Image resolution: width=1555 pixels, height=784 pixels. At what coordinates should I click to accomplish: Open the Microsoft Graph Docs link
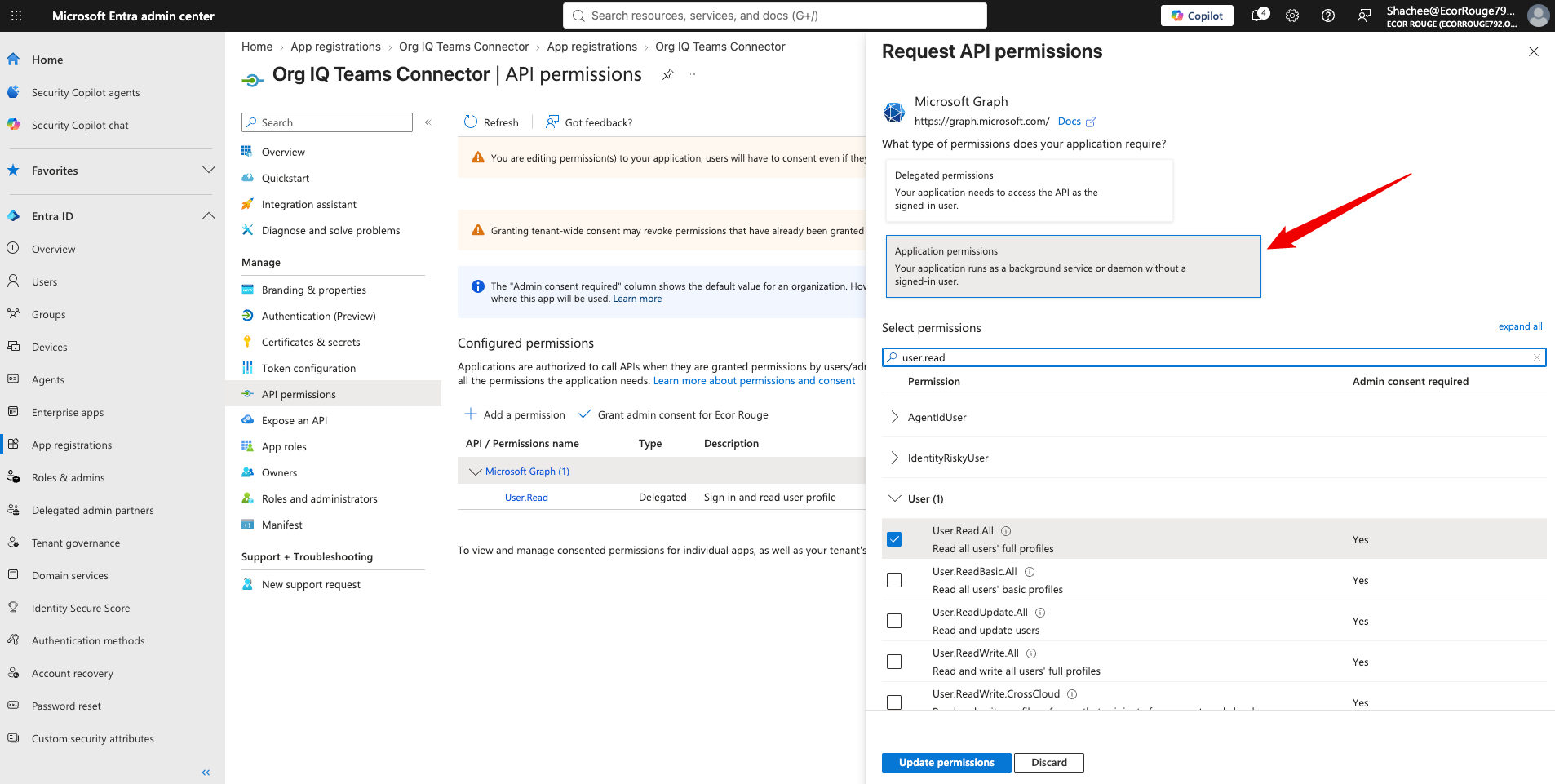coord(1077,122)
